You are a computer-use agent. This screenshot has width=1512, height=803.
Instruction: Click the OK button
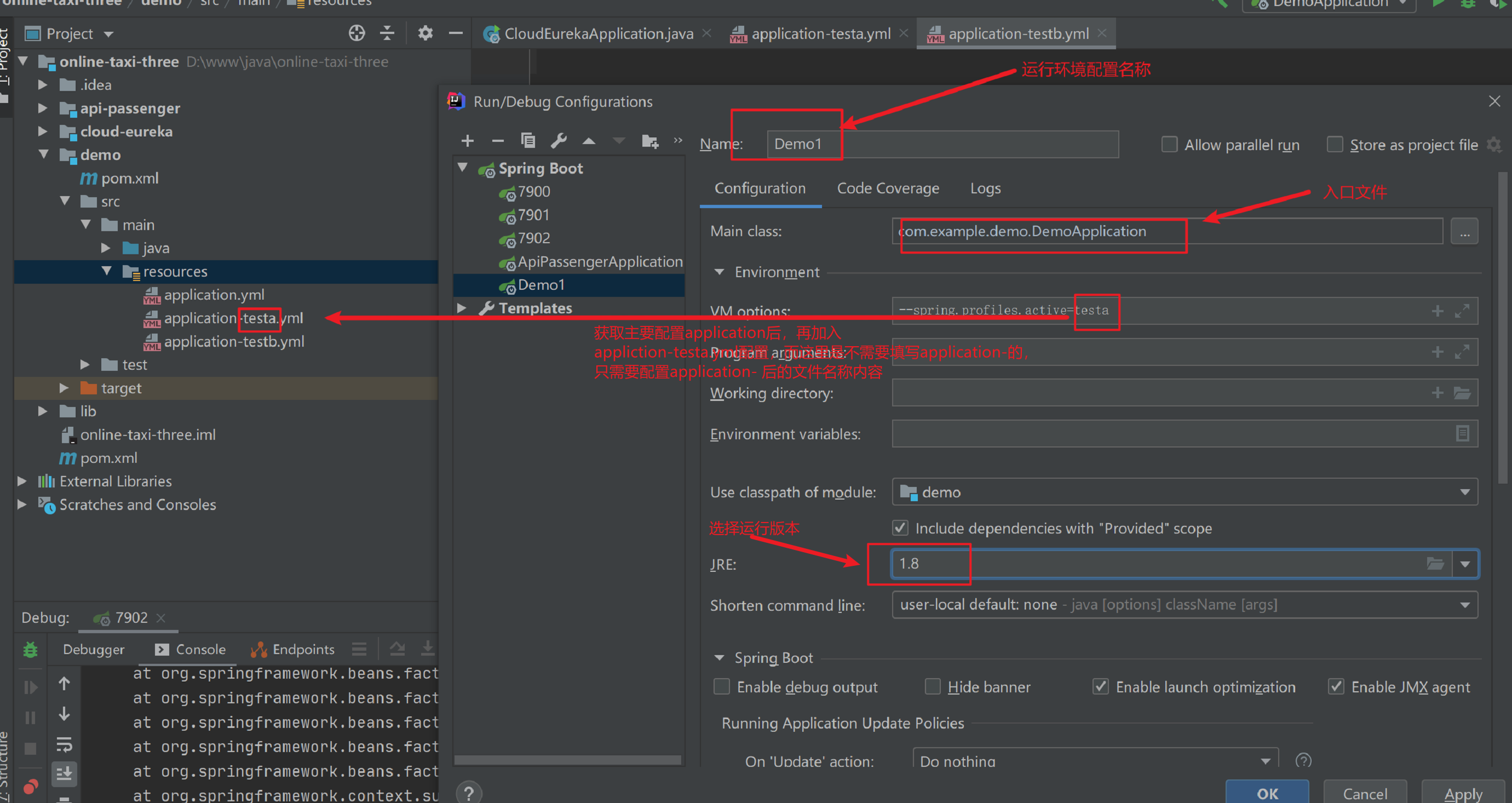tap(1267, 793)
